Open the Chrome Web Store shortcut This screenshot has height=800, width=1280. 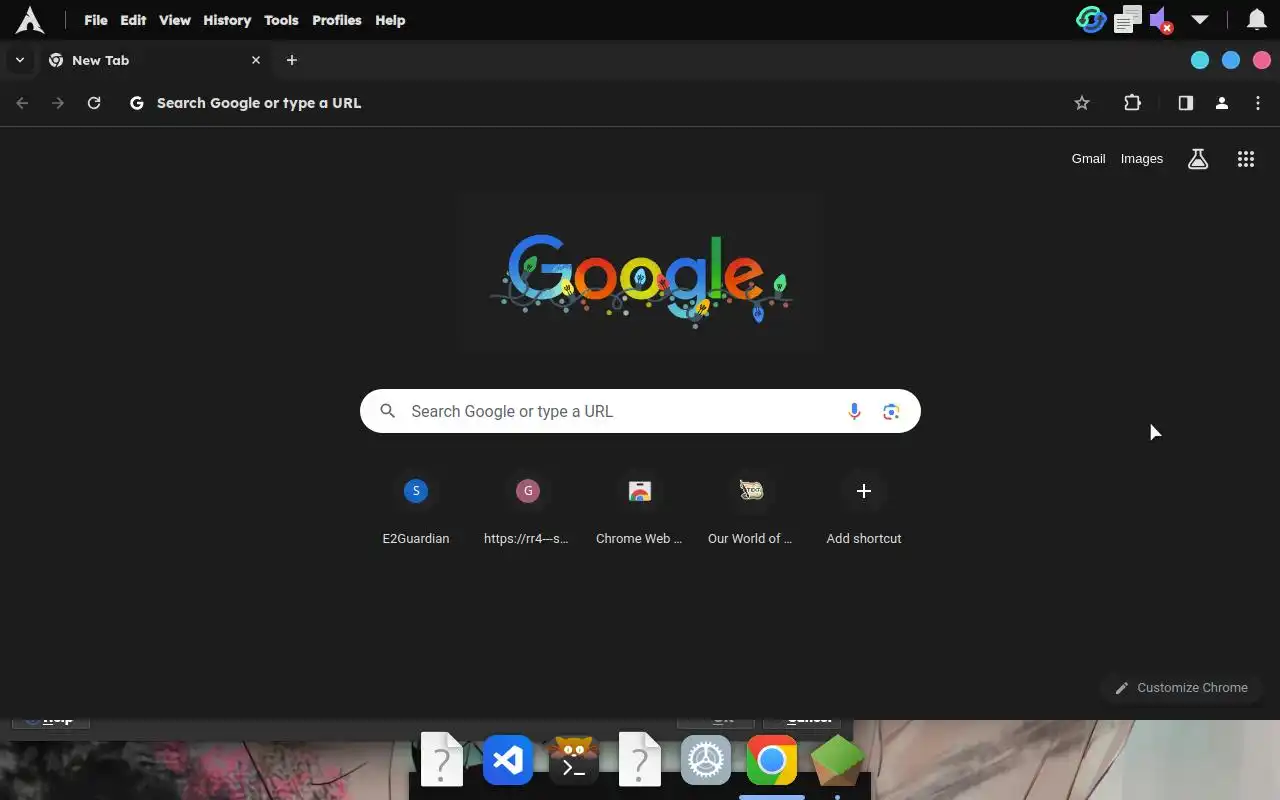point(639,510)
